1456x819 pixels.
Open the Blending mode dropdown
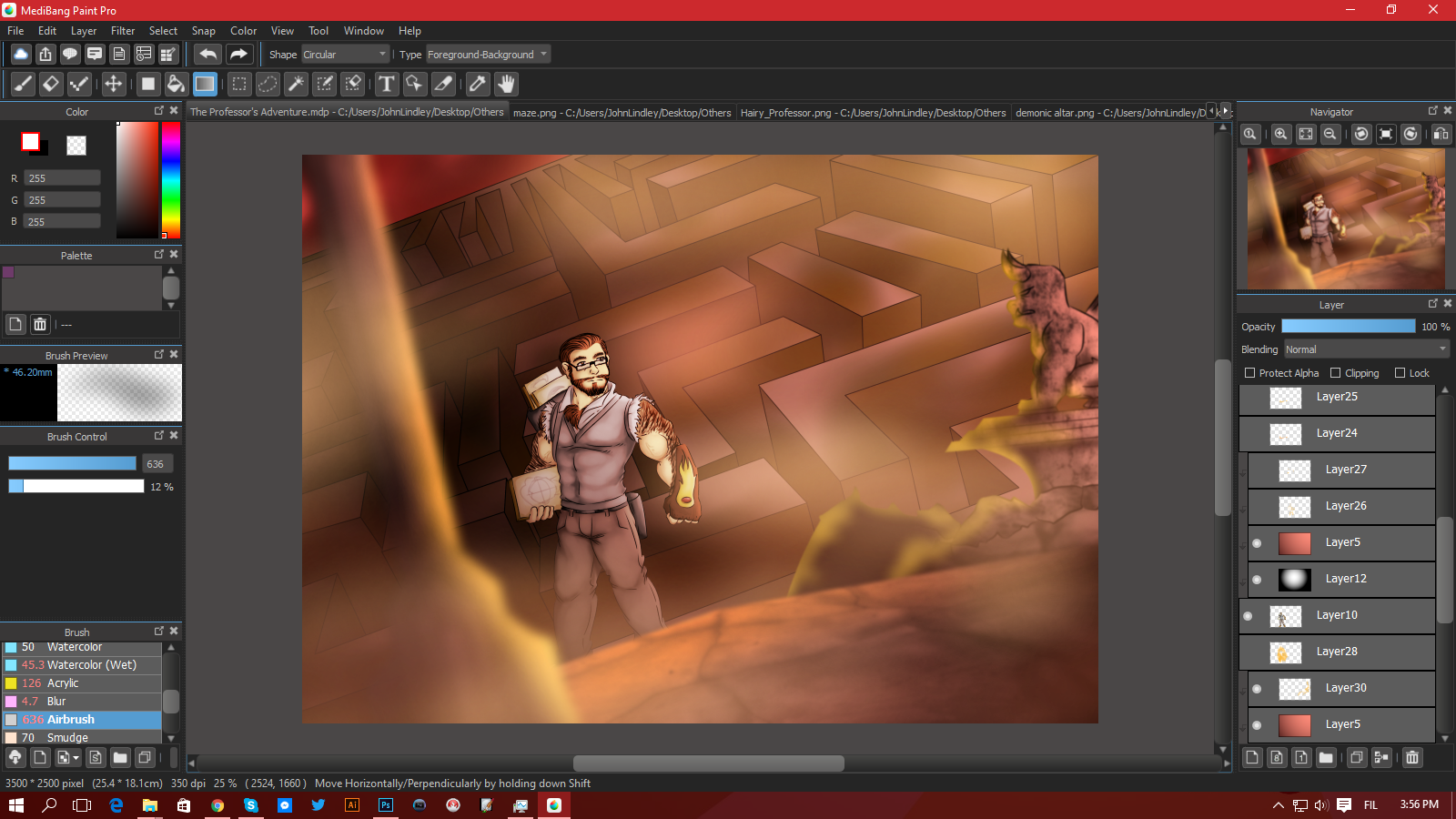click(x=1367, y=349)
